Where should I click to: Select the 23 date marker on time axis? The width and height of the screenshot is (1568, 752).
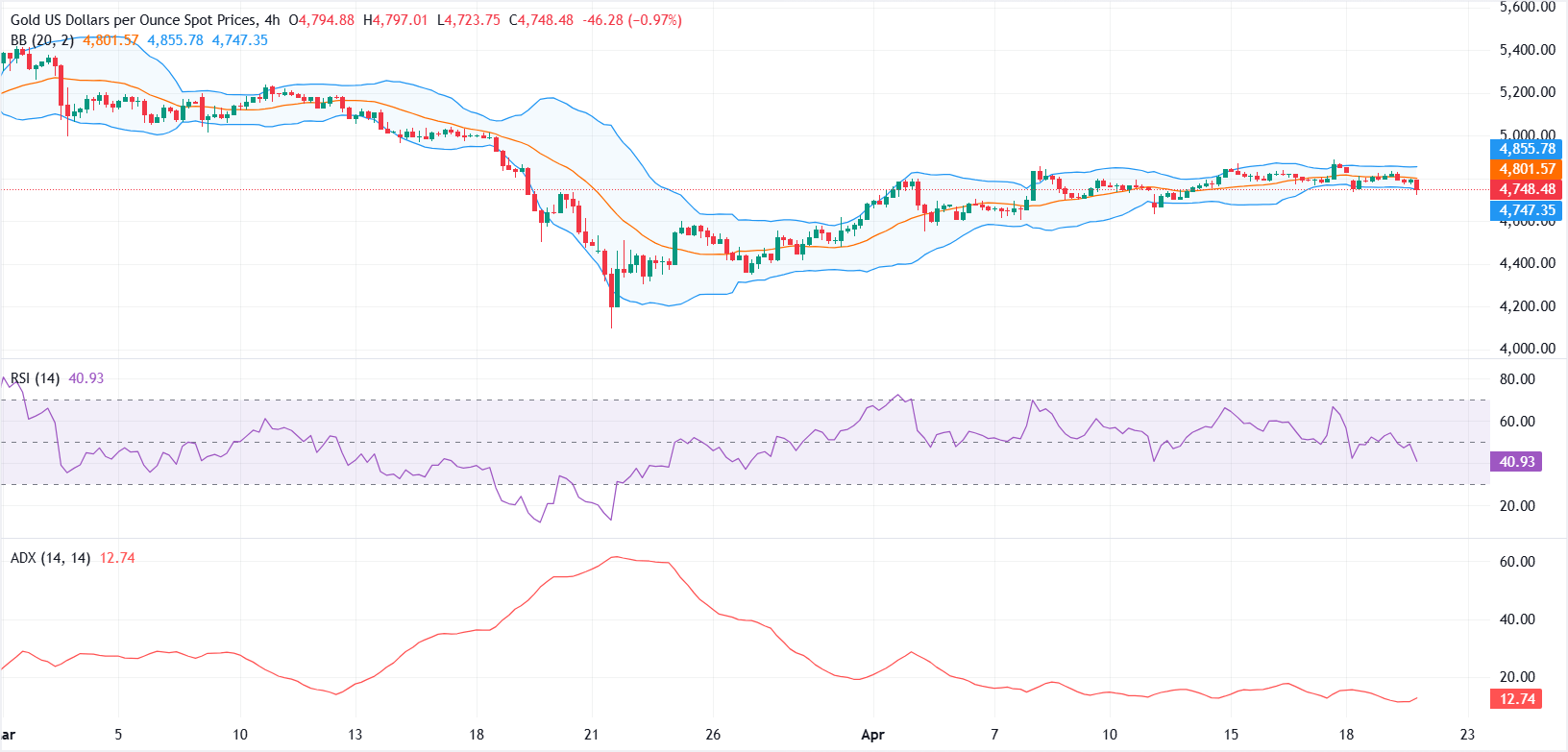click(x=1467, y=735)
